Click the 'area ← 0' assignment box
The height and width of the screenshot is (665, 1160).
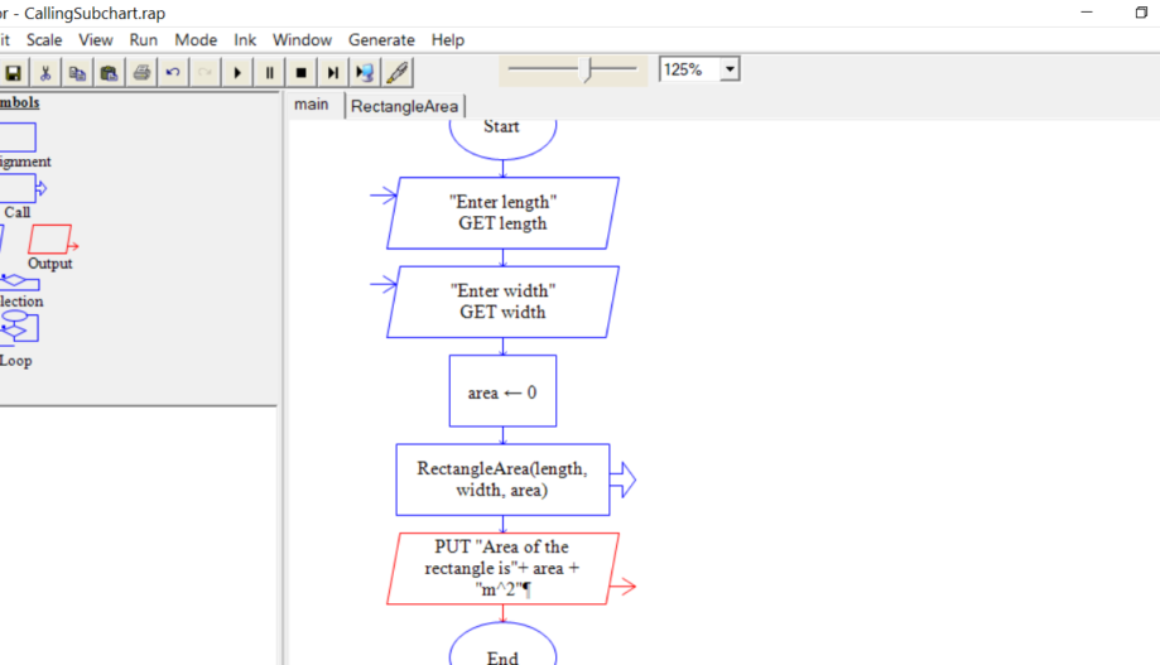coord(502,392)
